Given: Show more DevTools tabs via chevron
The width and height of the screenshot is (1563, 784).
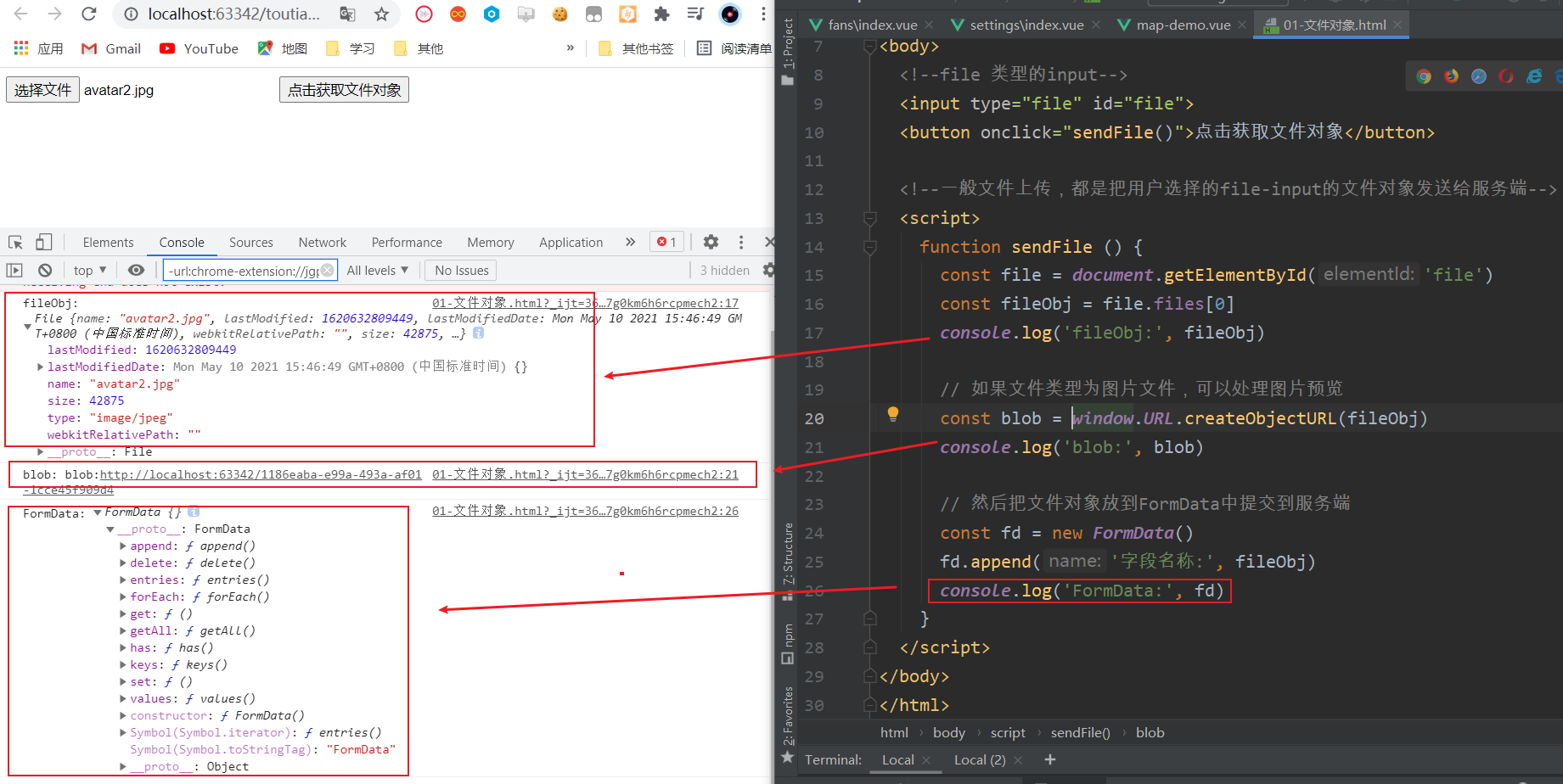Looking at the screenshot, I should coord(630,242).
